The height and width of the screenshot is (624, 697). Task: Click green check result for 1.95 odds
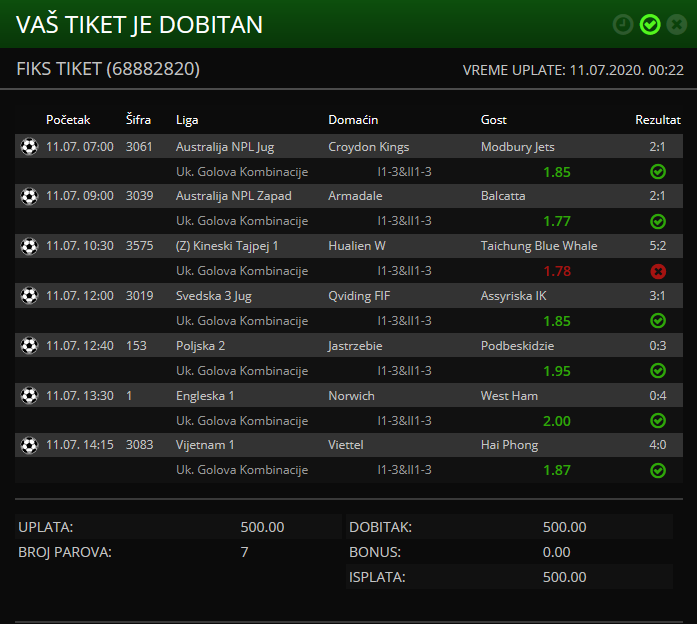click(657, 371)
